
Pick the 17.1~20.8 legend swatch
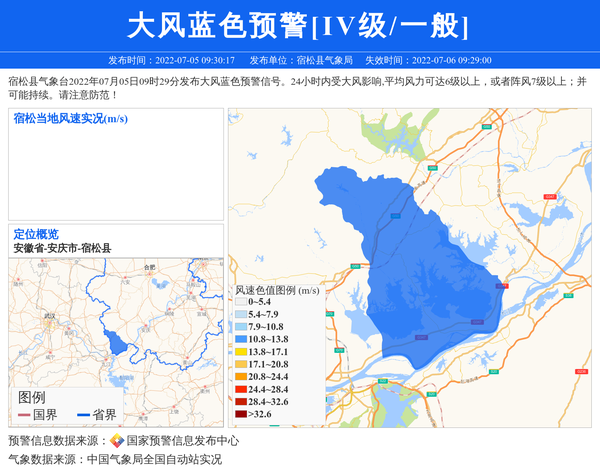(x=240, y=365)
